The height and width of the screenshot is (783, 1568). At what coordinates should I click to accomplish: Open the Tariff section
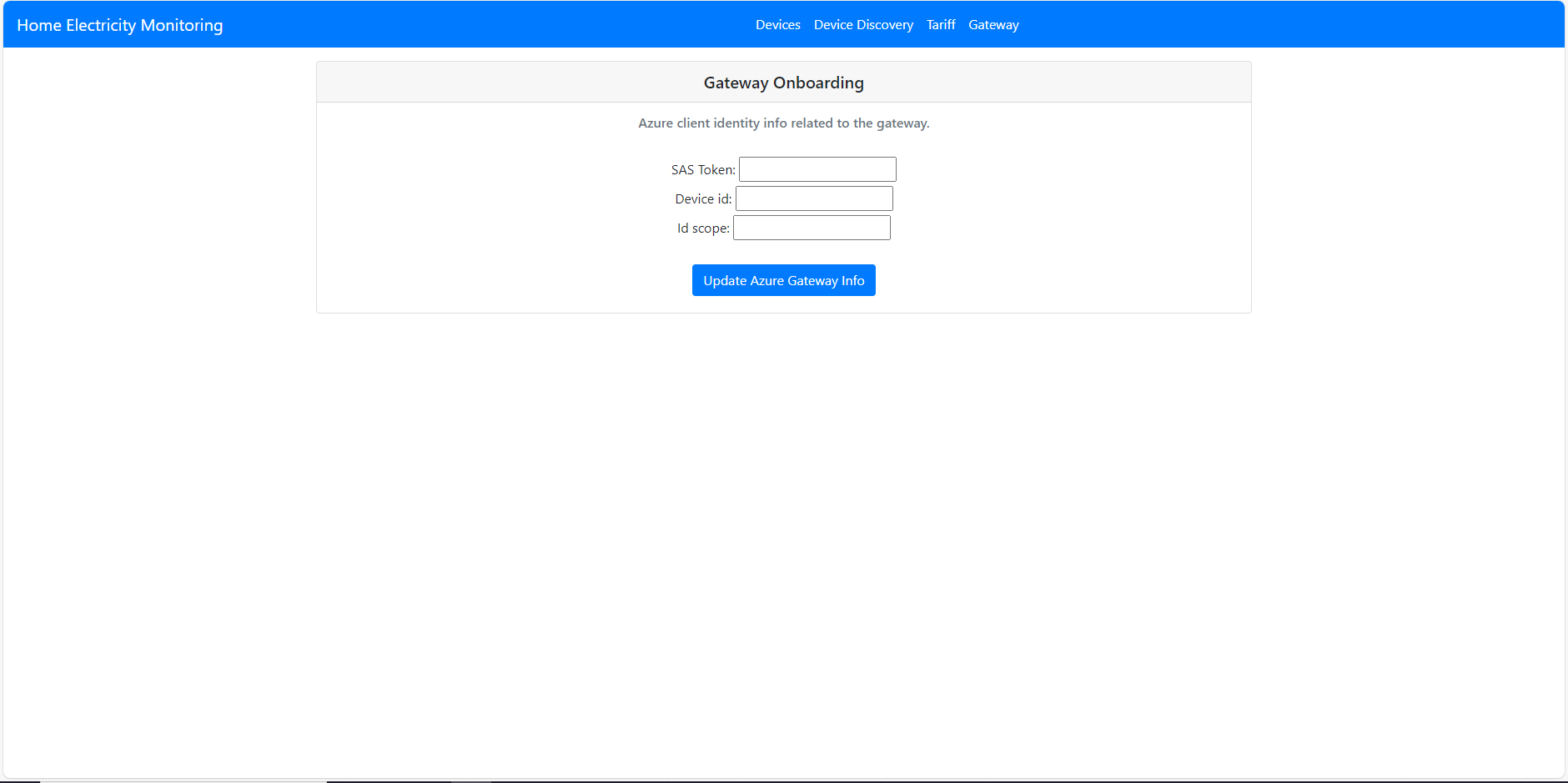(941, 24)
